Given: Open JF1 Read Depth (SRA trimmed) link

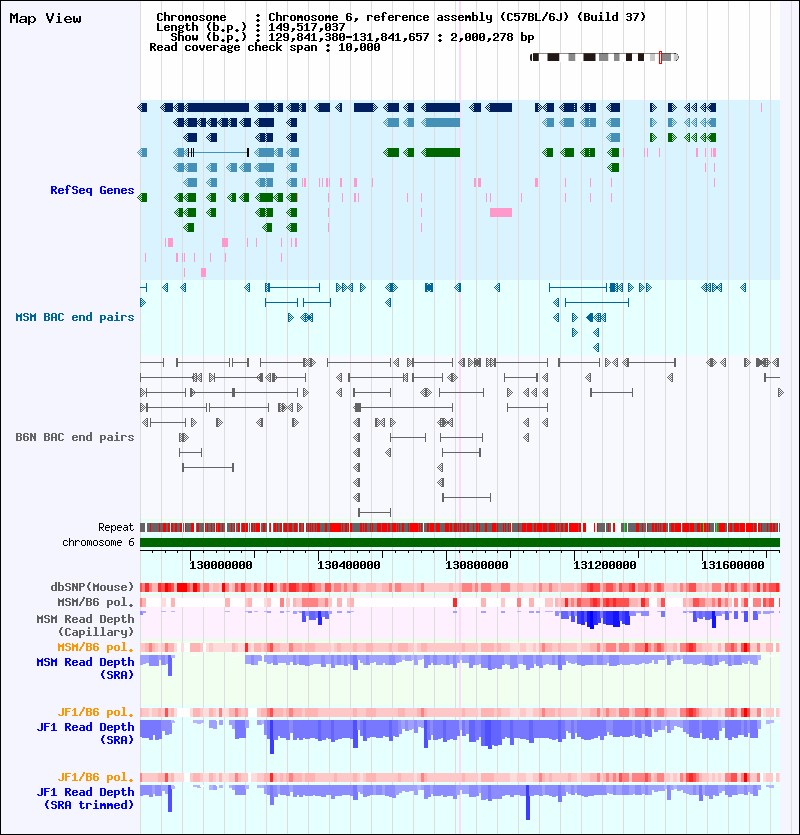Looking at the screenshot, I should coord(85,798).
